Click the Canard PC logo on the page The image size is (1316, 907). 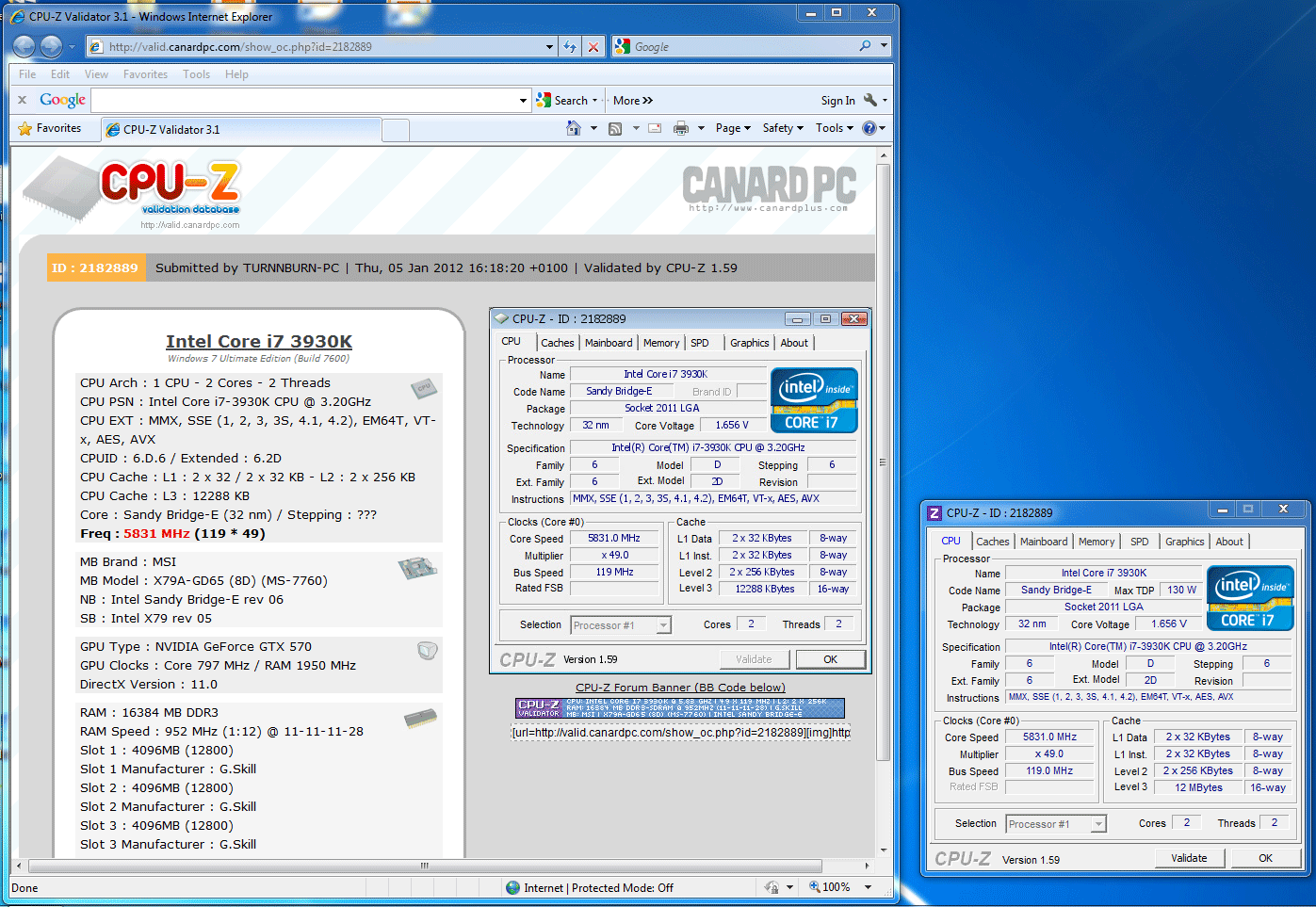coord(769,187)
